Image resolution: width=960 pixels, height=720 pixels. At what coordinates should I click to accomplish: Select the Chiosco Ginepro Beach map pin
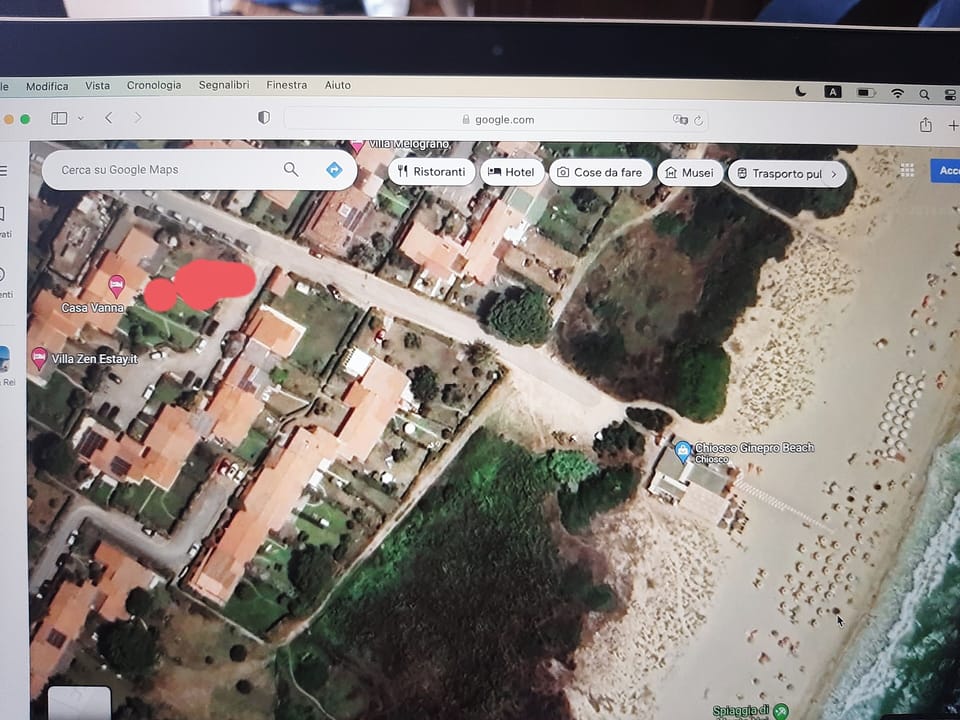click(x=682, y=452)
